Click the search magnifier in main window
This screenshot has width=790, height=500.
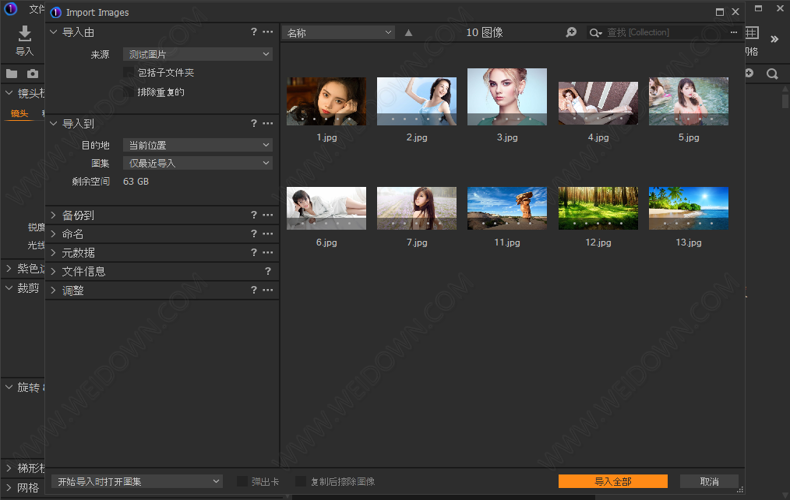[x=772, y=74]
